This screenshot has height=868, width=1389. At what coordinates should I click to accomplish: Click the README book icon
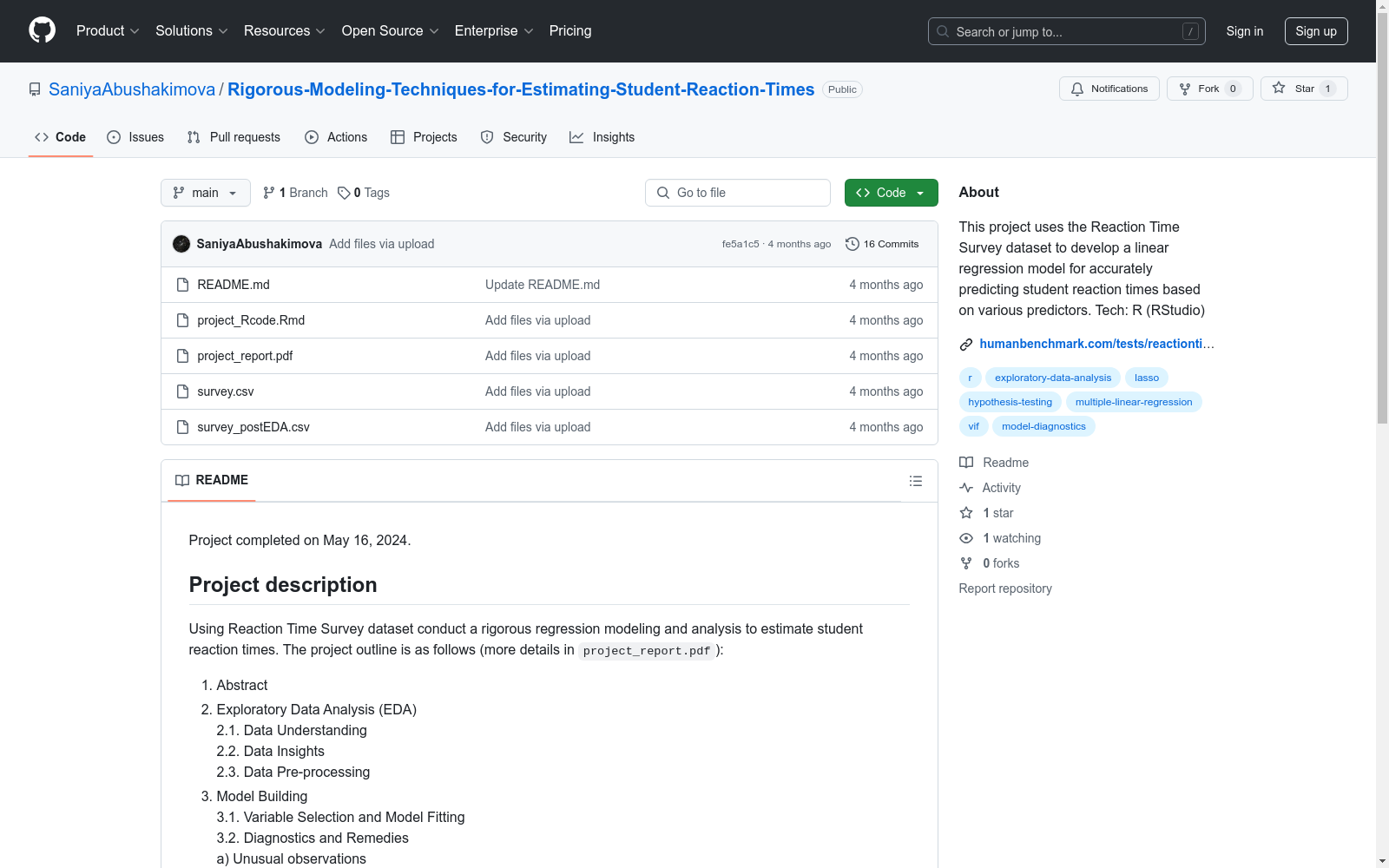tap(182, 481)
